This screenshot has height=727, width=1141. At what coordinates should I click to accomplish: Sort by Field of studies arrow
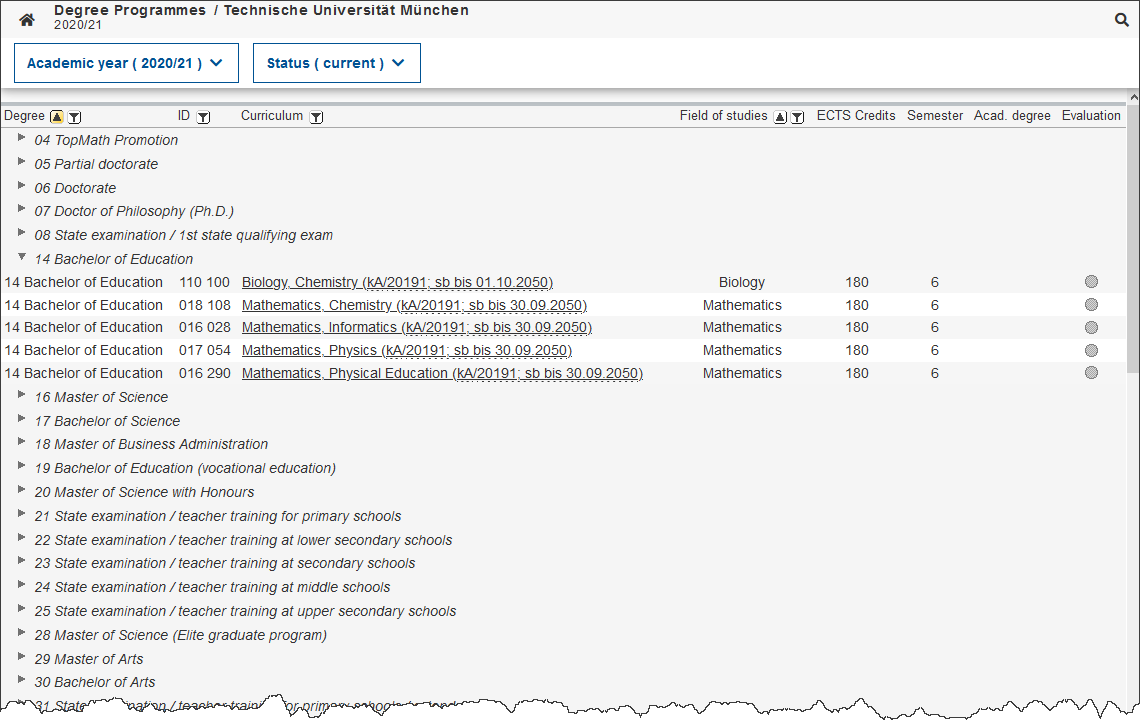pos(780,117)
